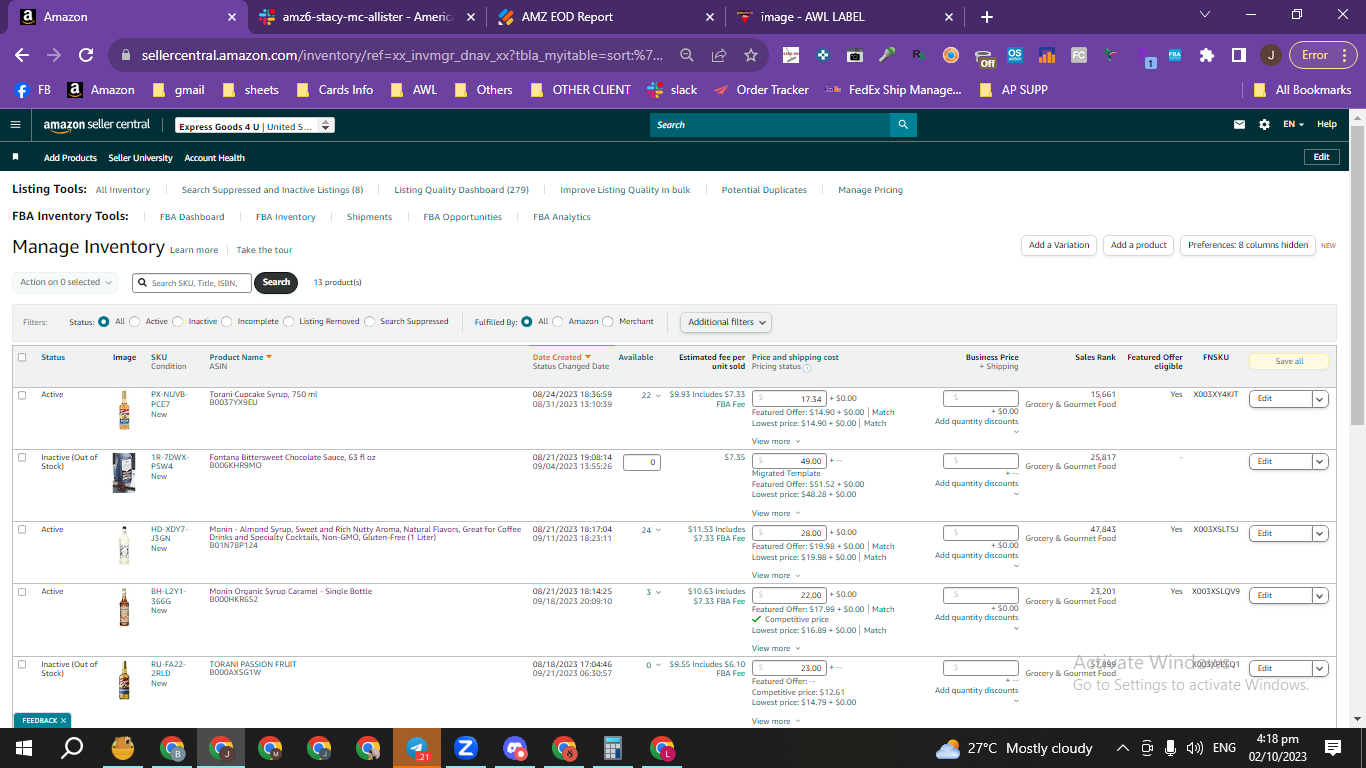Open Calculator from the taskbar
Image resolution: width=1366 pixels, height=768 pixels.
click(613, 748)
